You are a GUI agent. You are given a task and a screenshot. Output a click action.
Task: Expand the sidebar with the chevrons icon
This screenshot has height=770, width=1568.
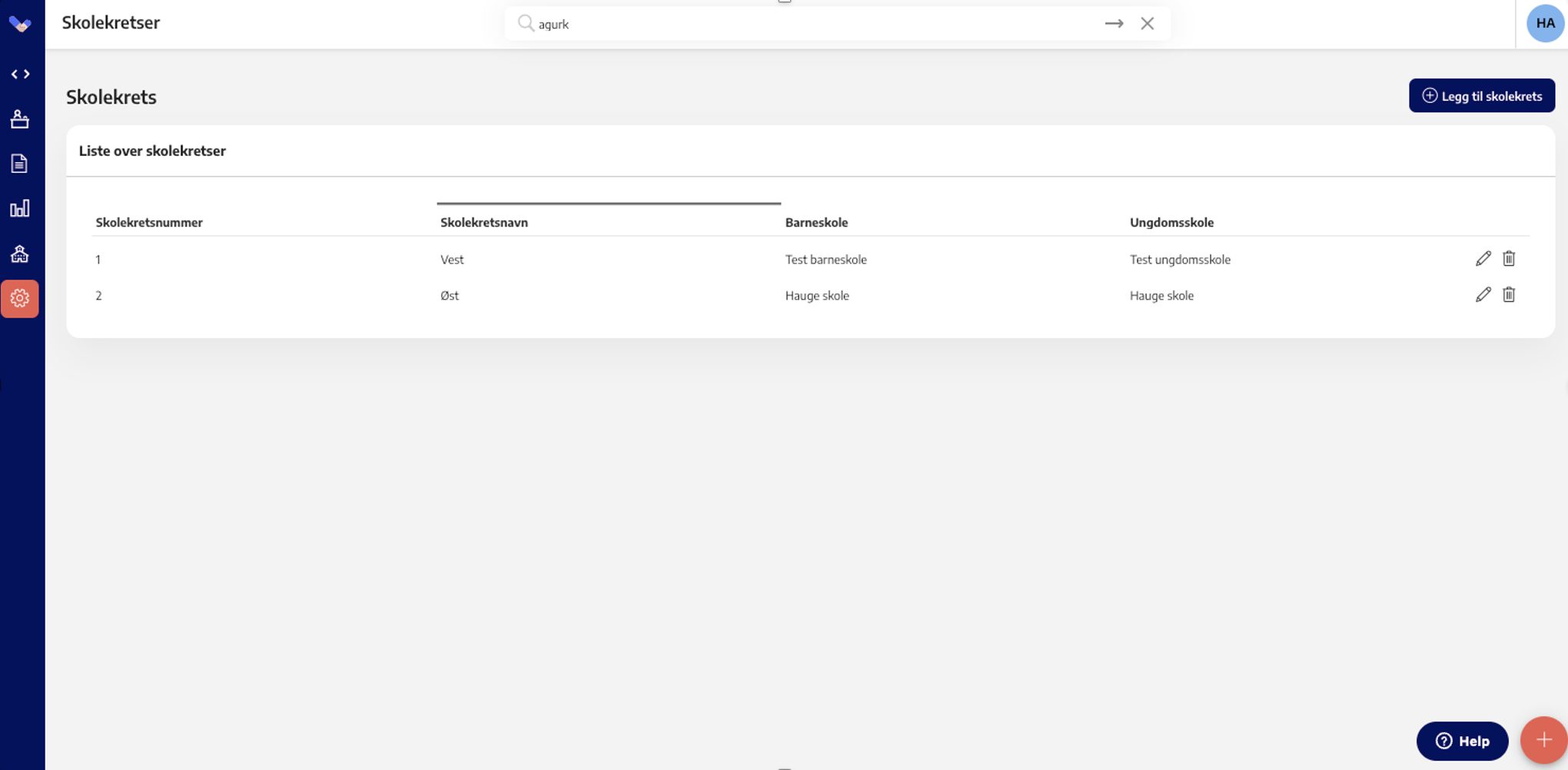[x=20, y=75]
